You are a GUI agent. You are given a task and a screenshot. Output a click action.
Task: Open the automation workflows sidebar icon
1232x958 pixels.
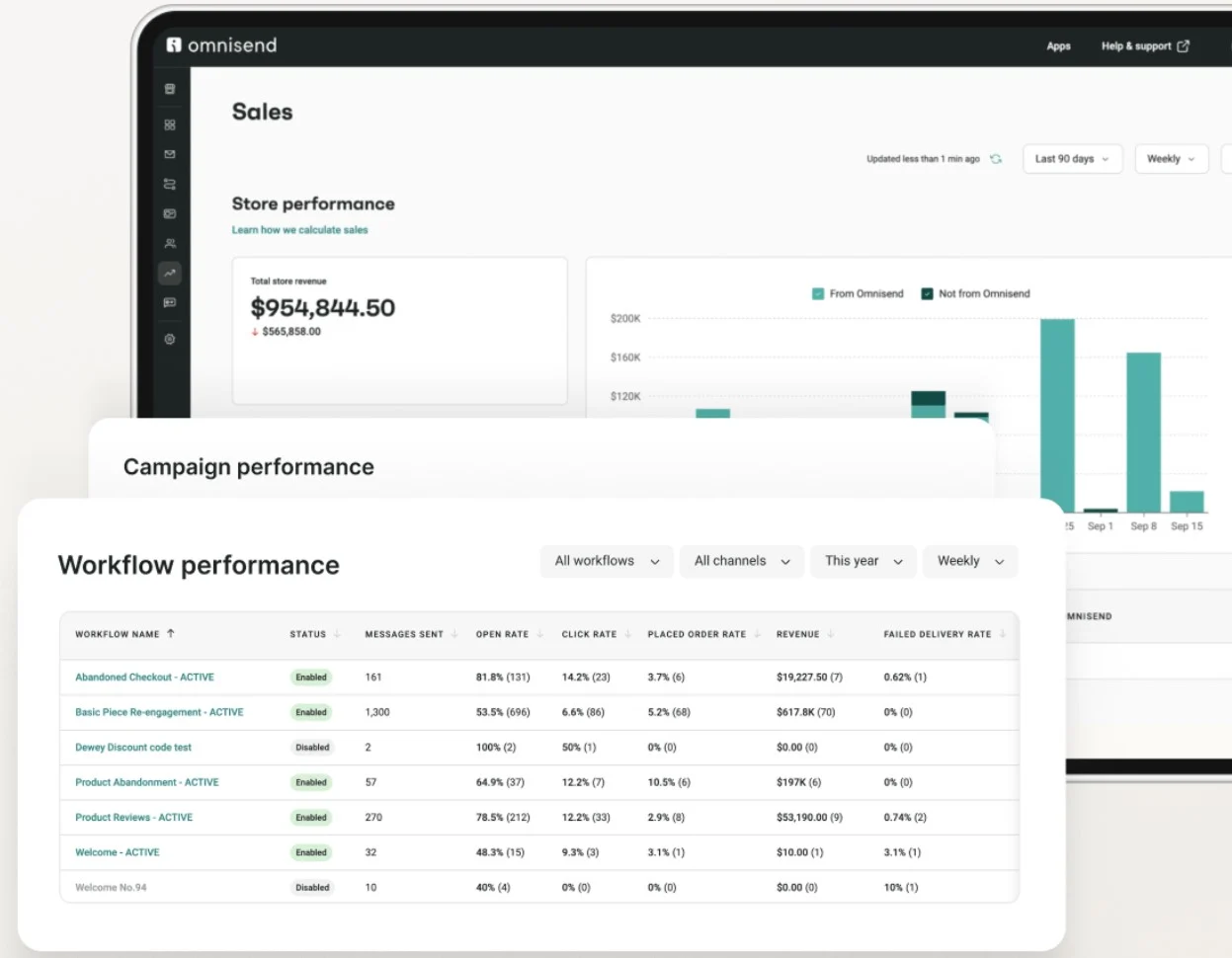click(x=170, y=184)
